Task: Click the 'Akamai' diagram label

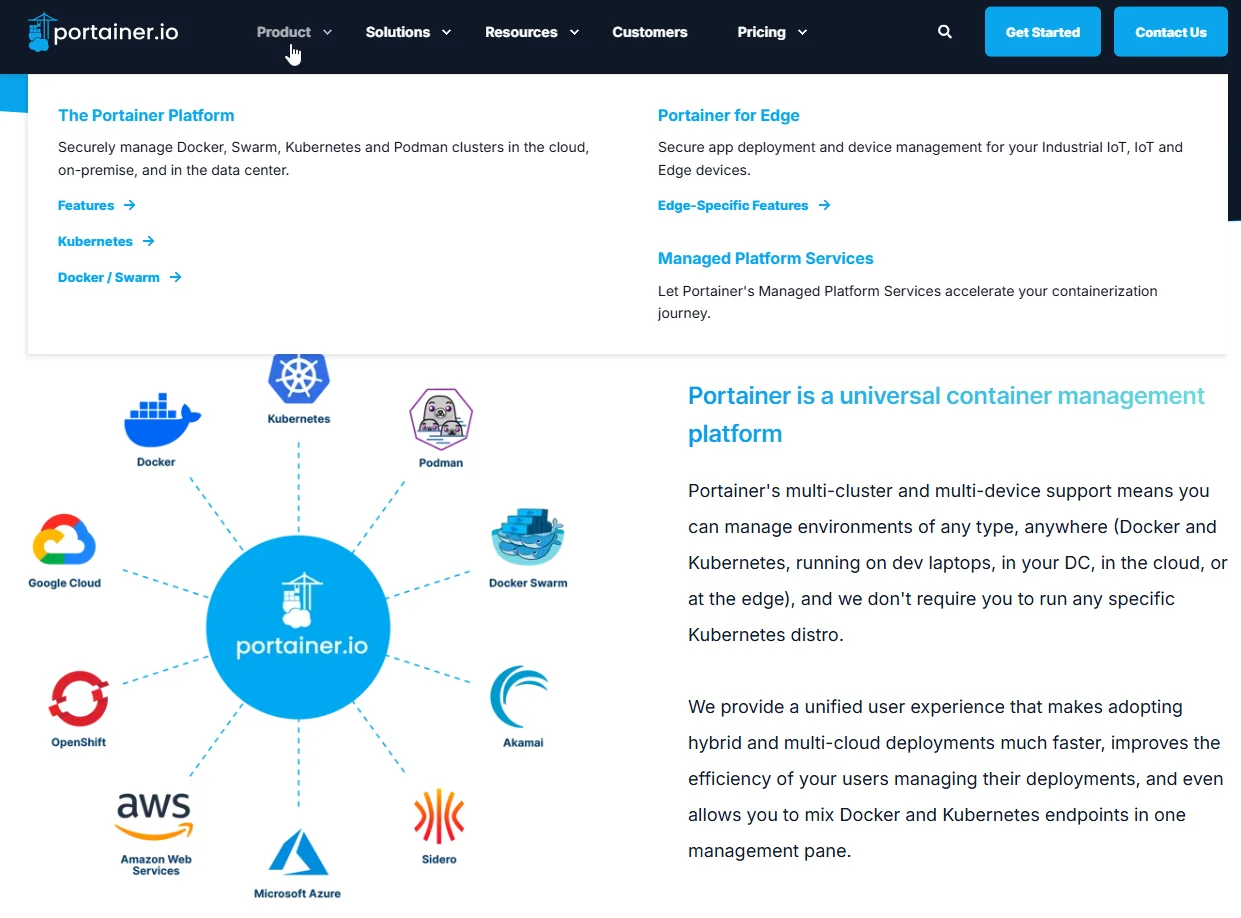Action: (523, 743)
